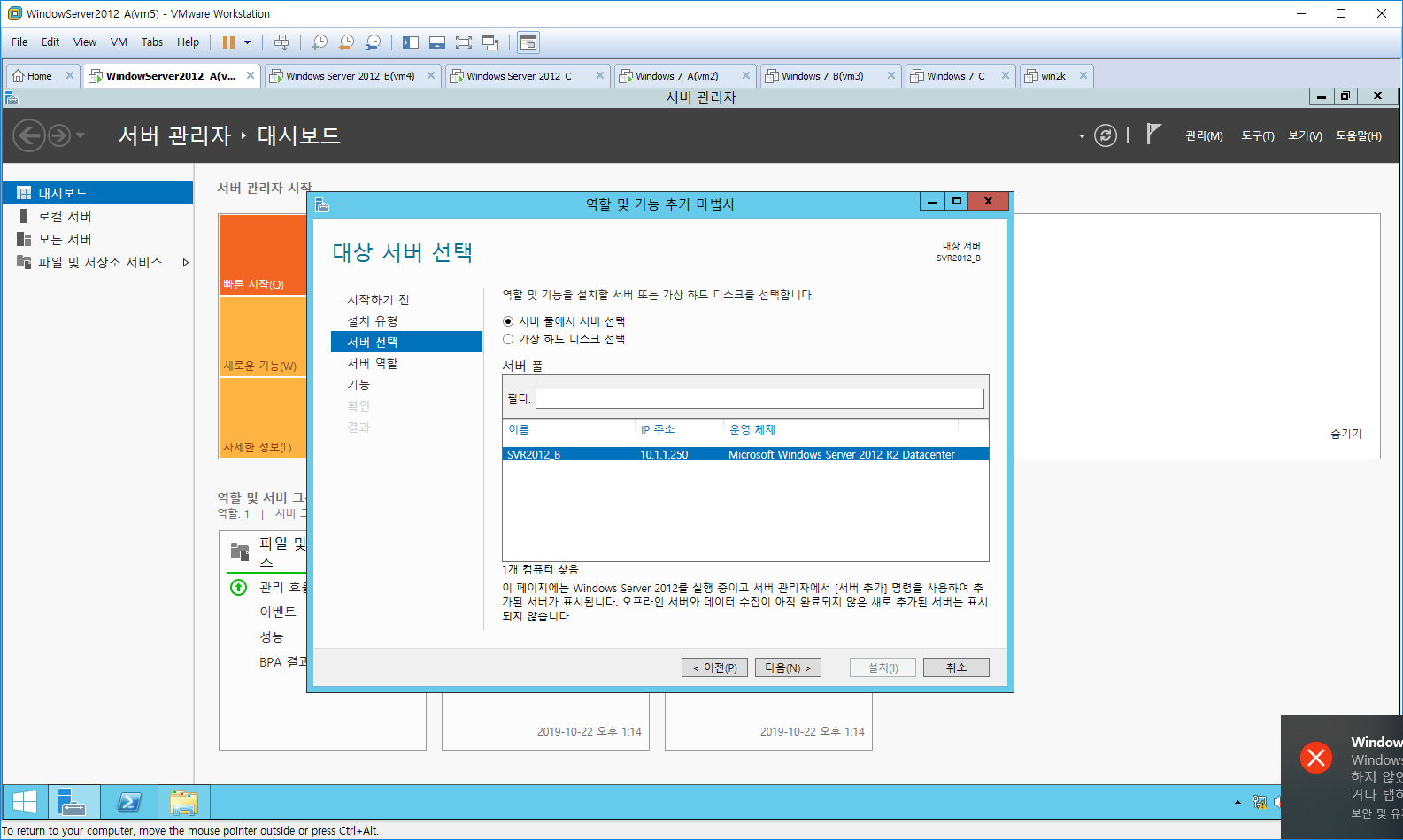
Task: Select the SVR2012_B server row
Action: point(745,454)
